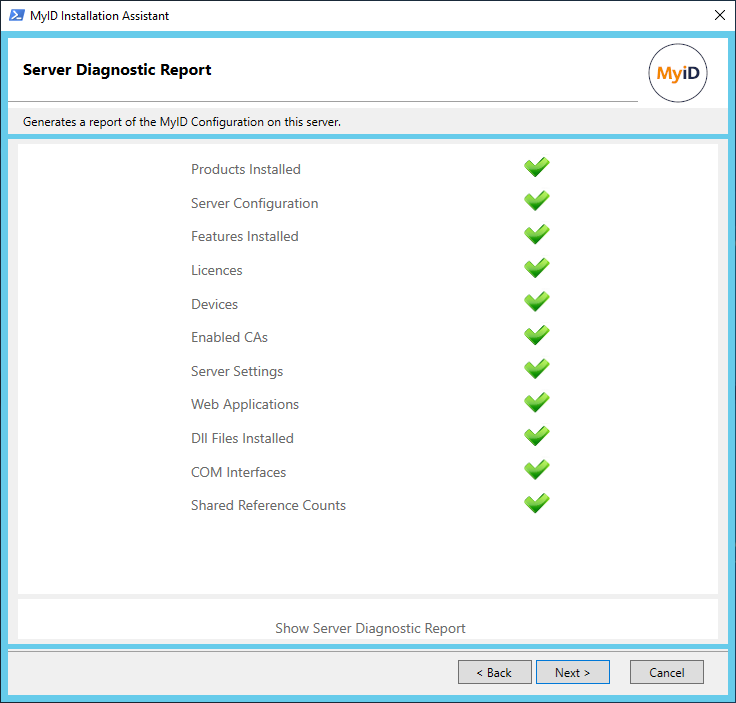Image resolution: width=736 pixels, height=703 pixels.
Task: Click the Shared Reference Counts label
Action: pyautogui.click(x=268, y=505)
